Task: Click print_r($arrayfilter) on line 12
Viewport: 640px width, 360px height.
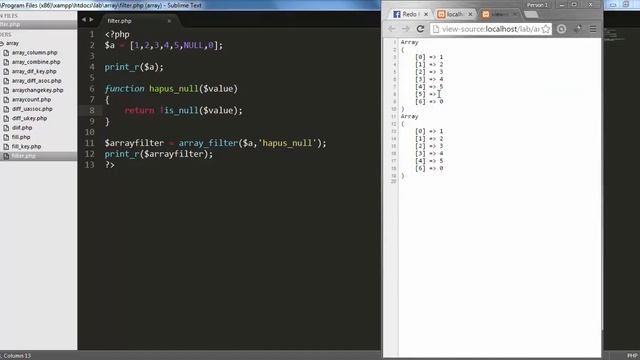Action: (x=158, y=154)
